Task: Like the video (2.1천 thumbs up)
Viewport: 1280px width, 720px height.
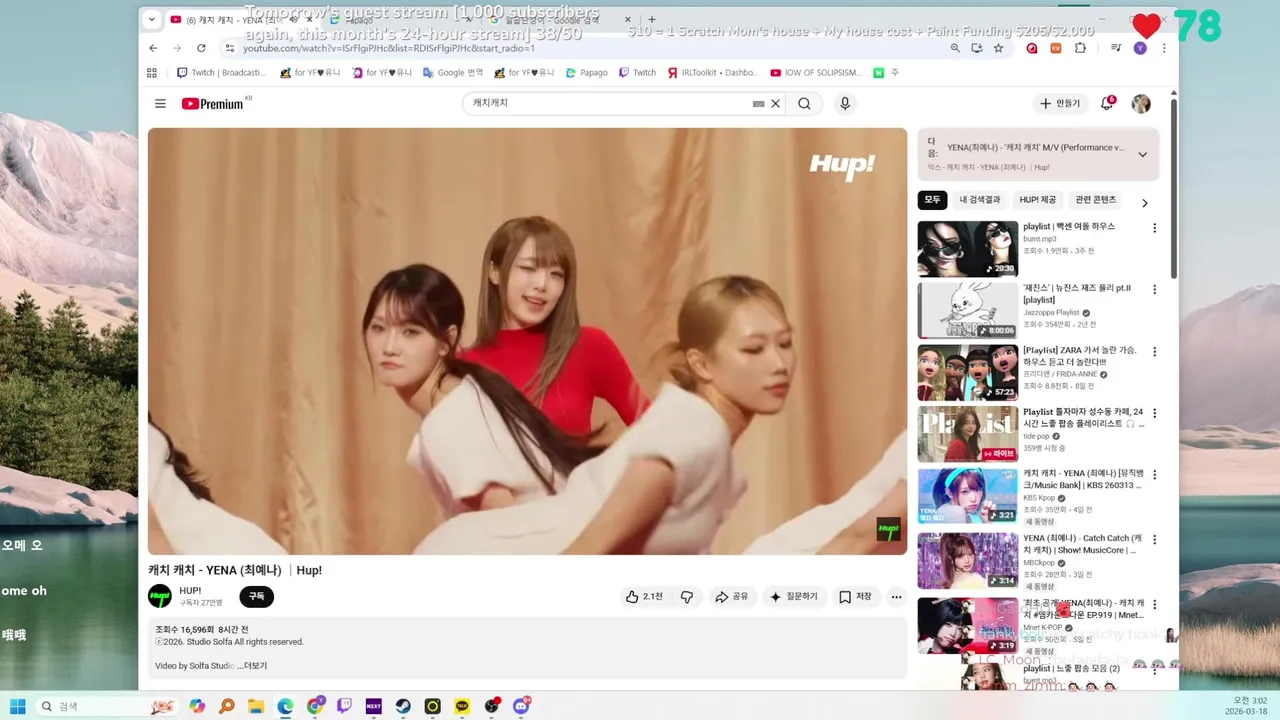Action: 644,597
